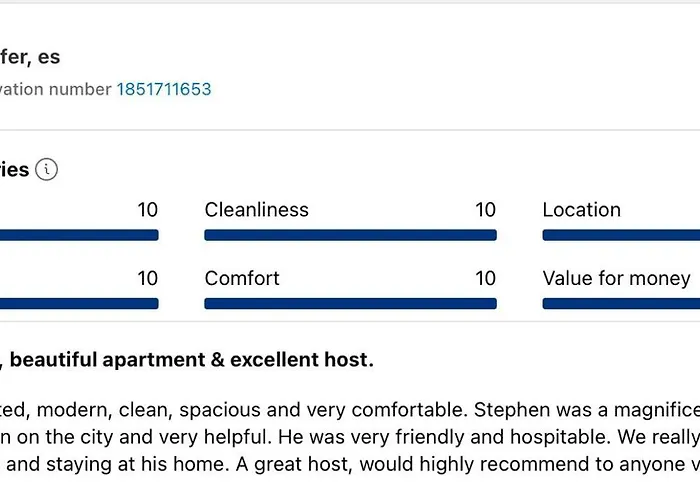Click the review title about excellent host
Image resolution: width=700 pixels, height=500 pixels.
point(187,360)
